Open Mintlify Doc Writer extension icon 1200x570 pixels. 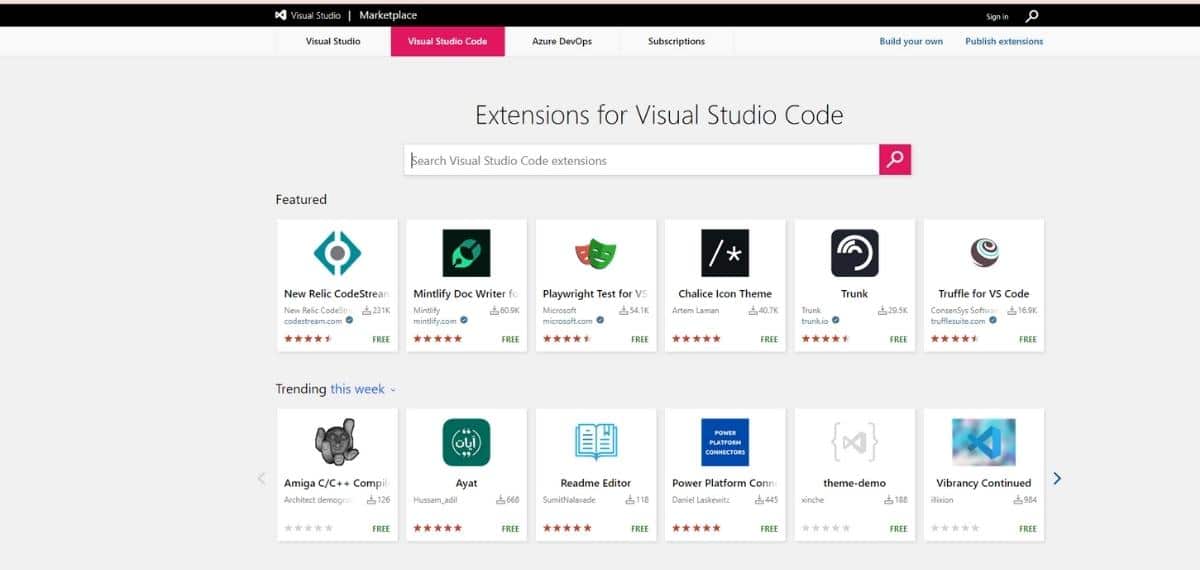click(466, 253)
